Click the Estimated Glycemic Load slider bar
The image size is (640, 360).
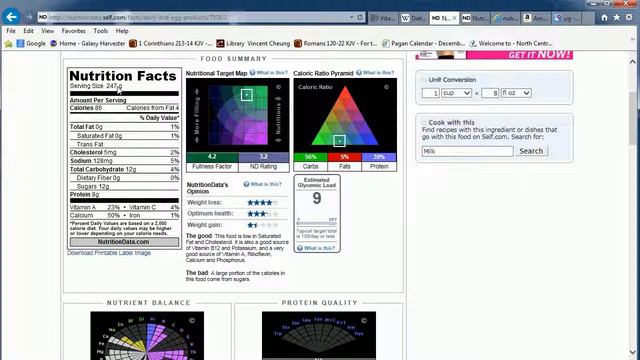(x=317, y=223)
